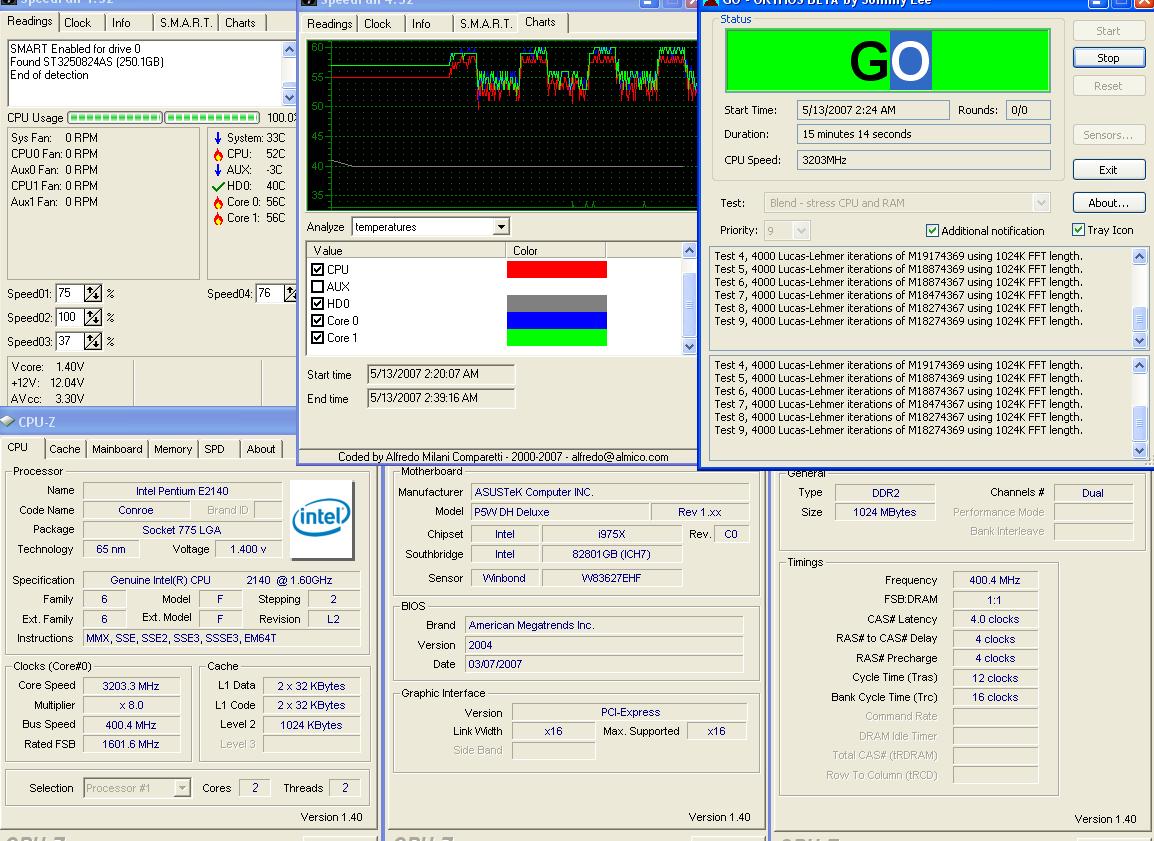The height and width of the screenshot is (841, 1154).
Task: Click the Core 1 flame icon
Action: point(218,219)
